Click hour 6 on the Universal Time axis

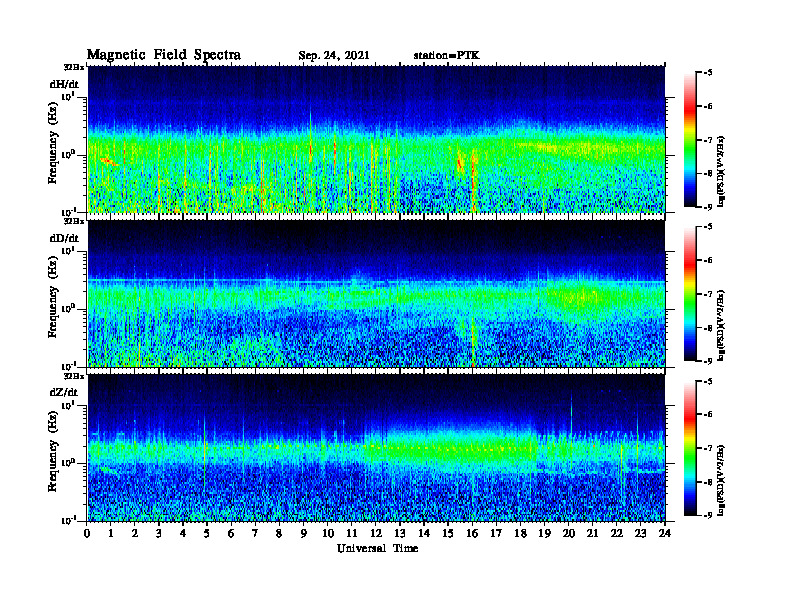[231, 534]
